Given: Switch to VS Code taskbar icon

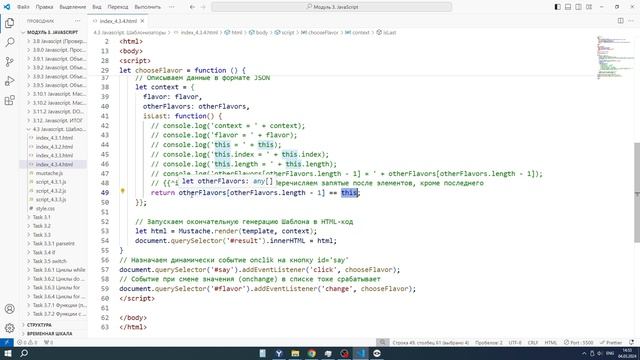Looking at the screenshot, I should 361,353.
